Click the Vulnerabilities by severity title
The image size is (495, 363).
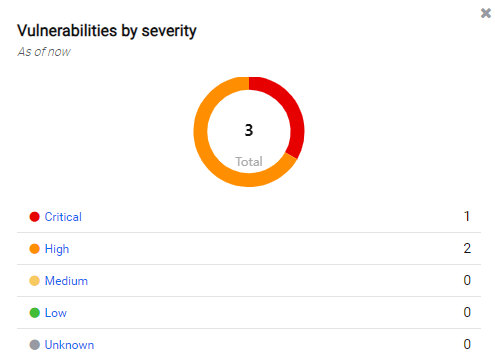click(x=107, y=31)
